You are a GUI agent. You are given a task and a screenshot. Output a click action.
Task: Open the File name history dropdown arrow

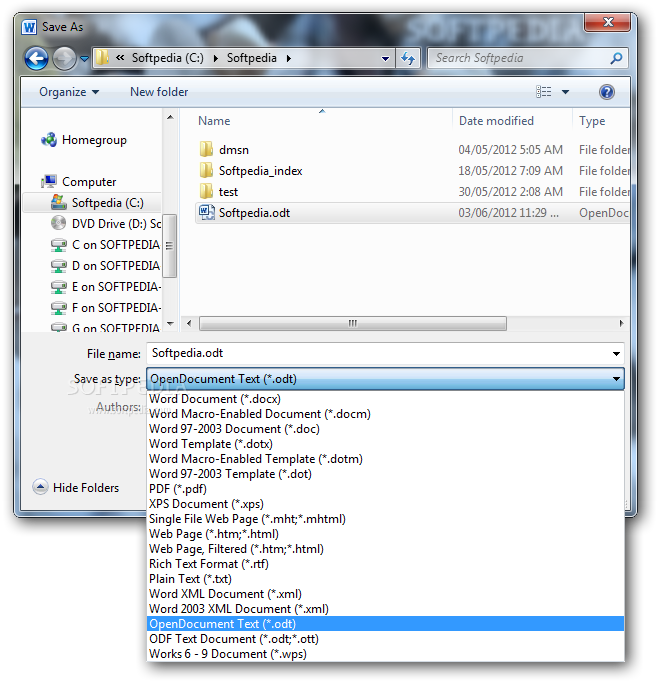(x=616, y=354)
